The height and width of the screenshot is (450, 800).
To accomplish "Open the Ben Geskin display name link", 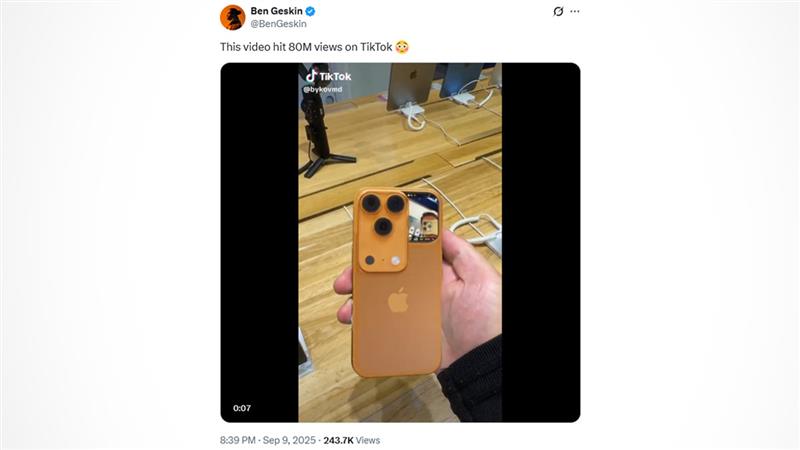I will pos(276,11).
